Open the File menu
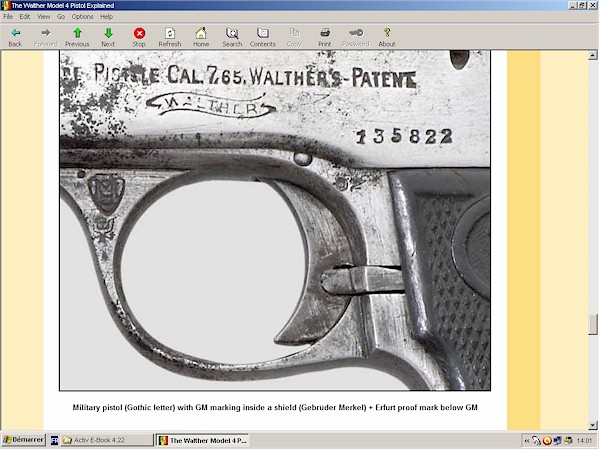This screenshot has width=600, height=450. [8, 16]
